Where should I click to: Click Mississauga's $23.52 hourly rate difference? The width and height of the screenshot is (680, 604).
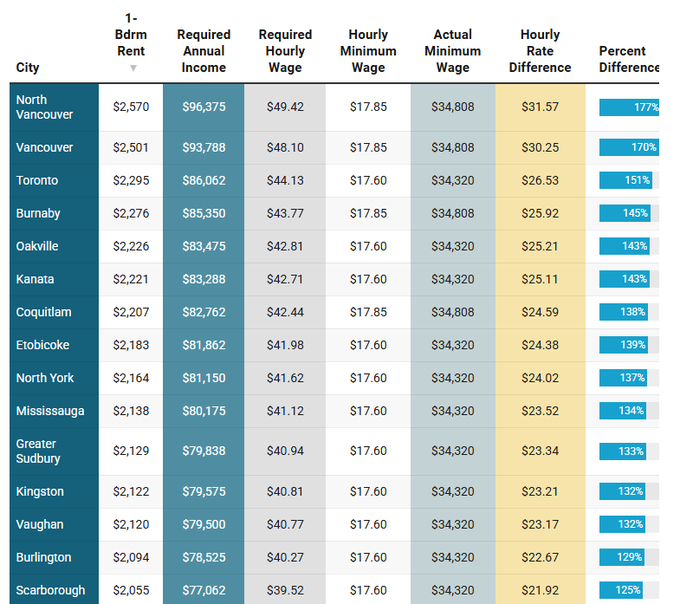pyautogui.click(x=540, y=411)
